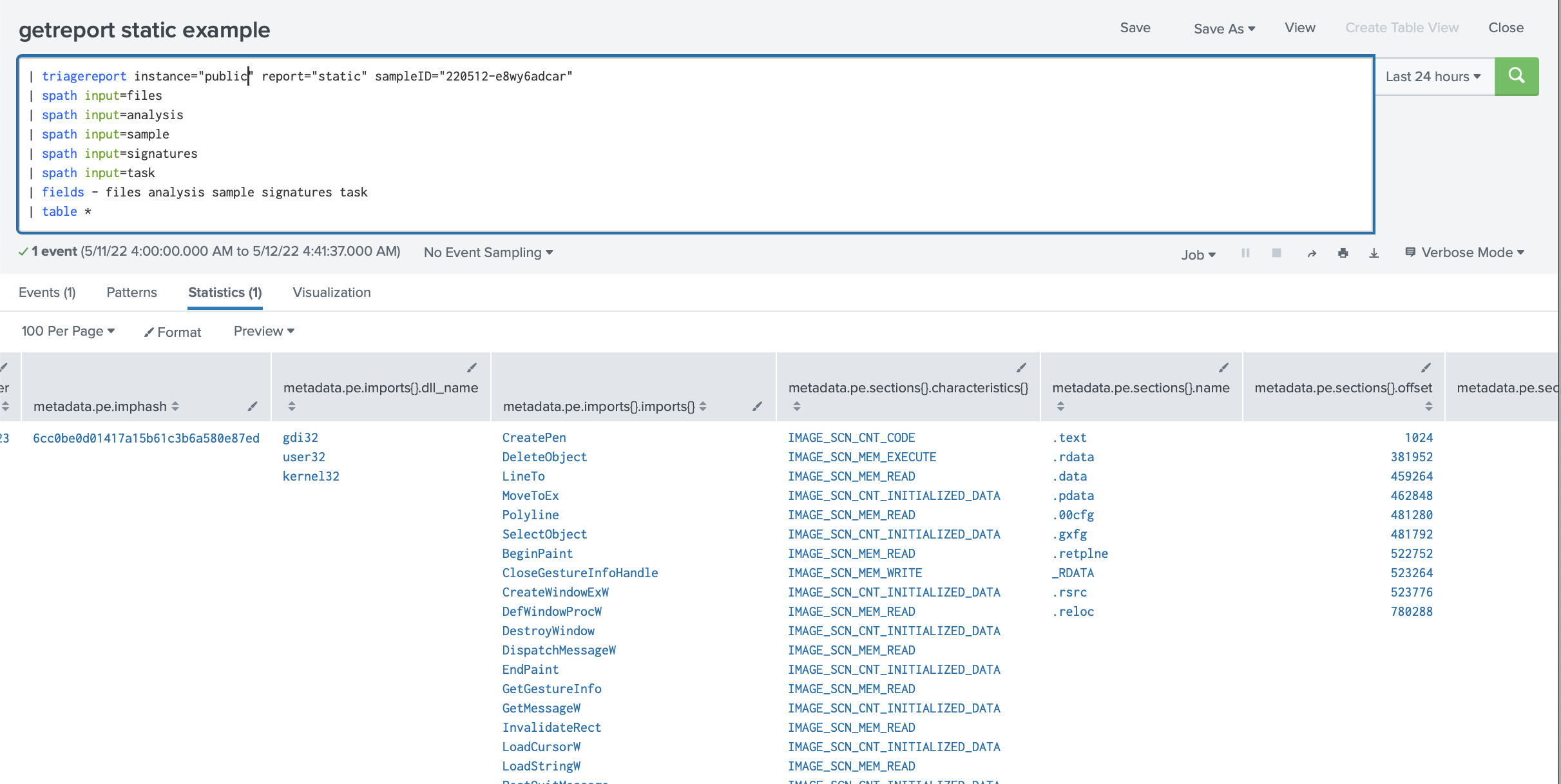Click the _RDATA section name
The width and height of the screenshot is (1561, 784).
tap(1073, 573)
